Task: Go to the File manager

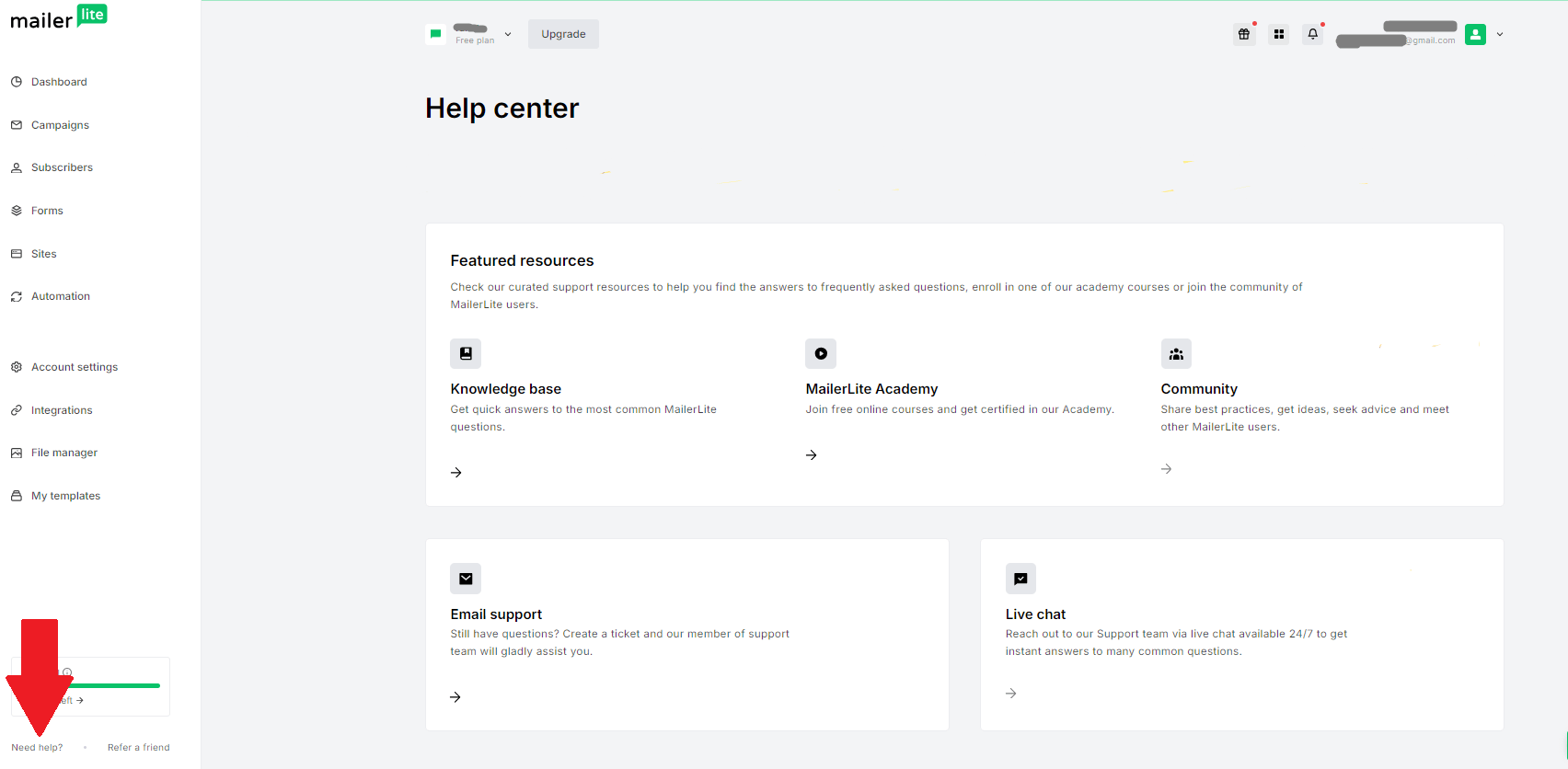Action: click(x=63, y=452)
